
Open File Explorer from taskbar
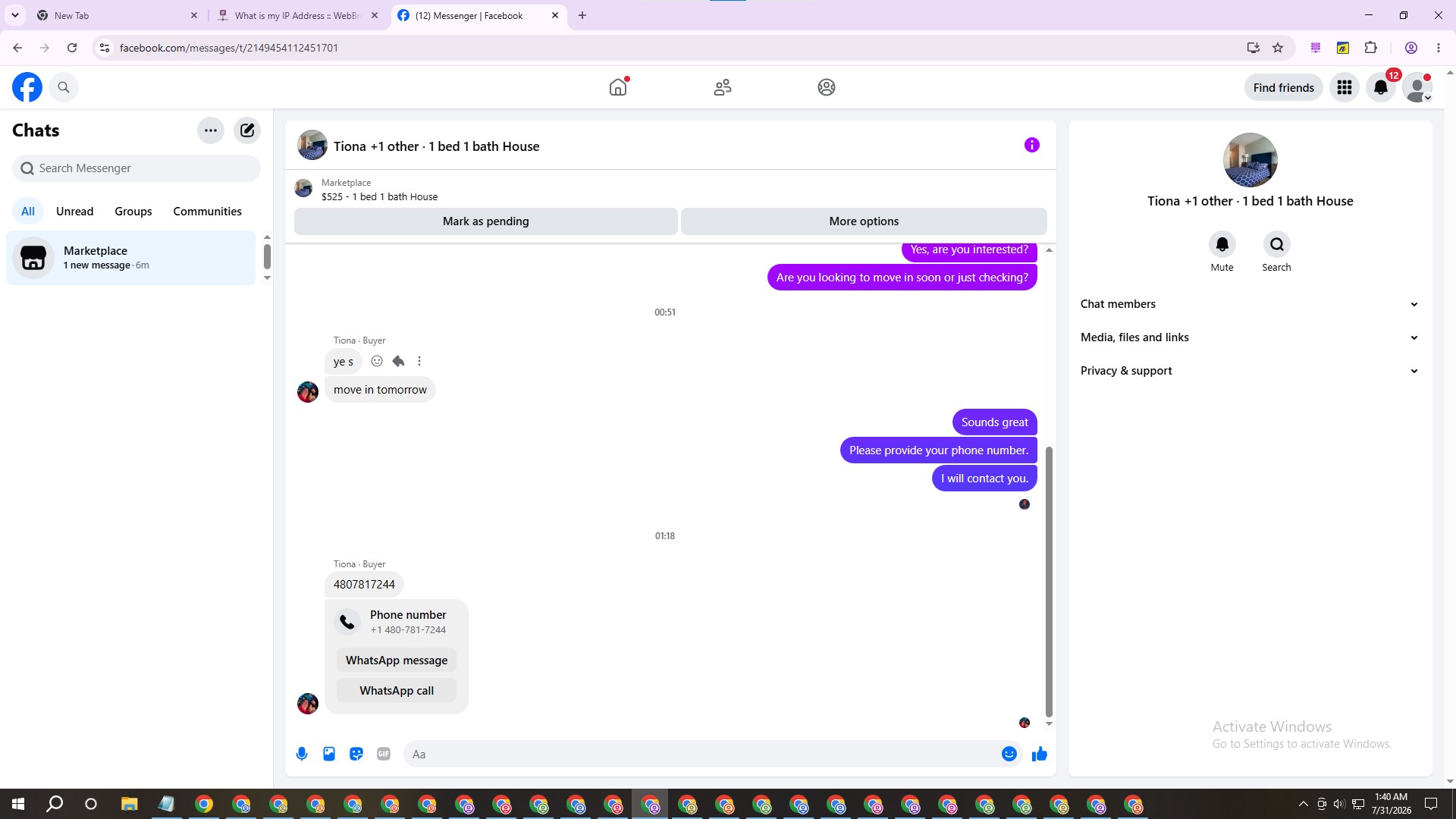tap(129, 804)
